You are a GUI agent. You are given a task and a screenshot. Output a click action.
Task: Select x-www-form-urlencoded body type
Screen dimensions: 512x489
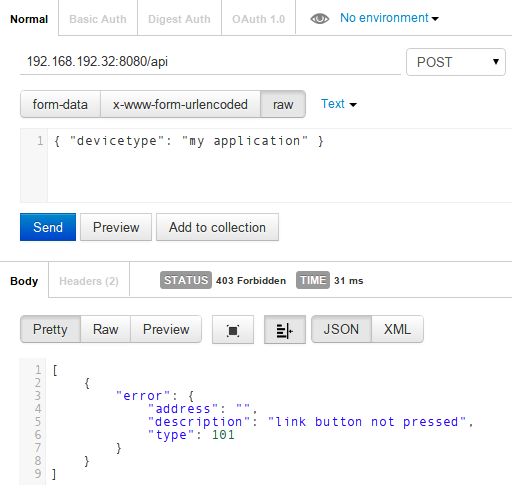(180, 104)
